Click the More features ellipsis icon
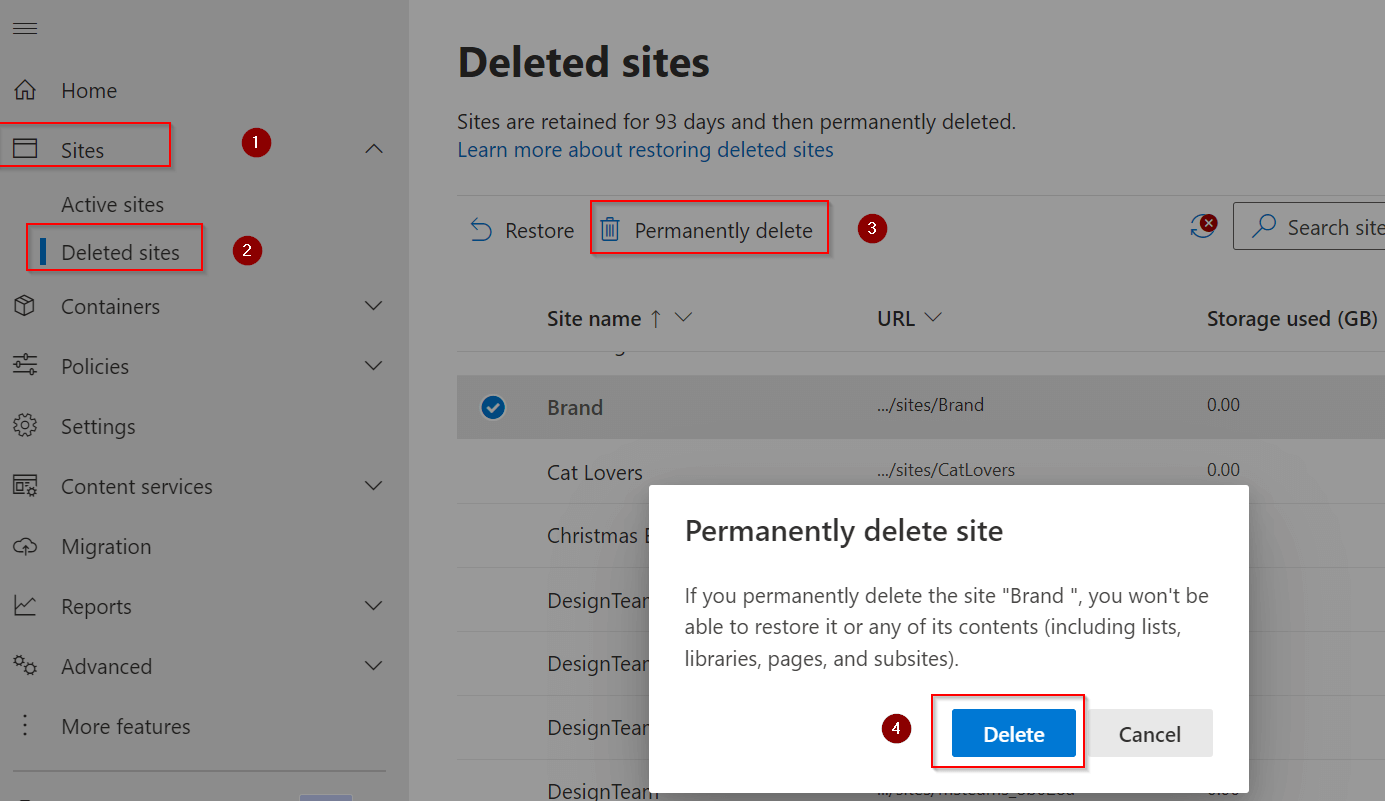 [x=25, y=726]
